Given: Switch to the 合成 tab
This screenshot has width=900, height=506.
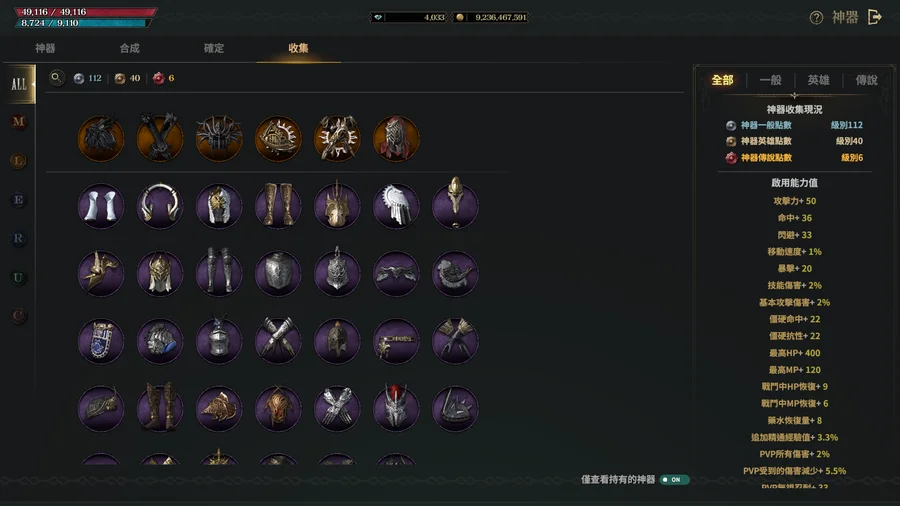Looking at the screenshot, I should 130,48.
